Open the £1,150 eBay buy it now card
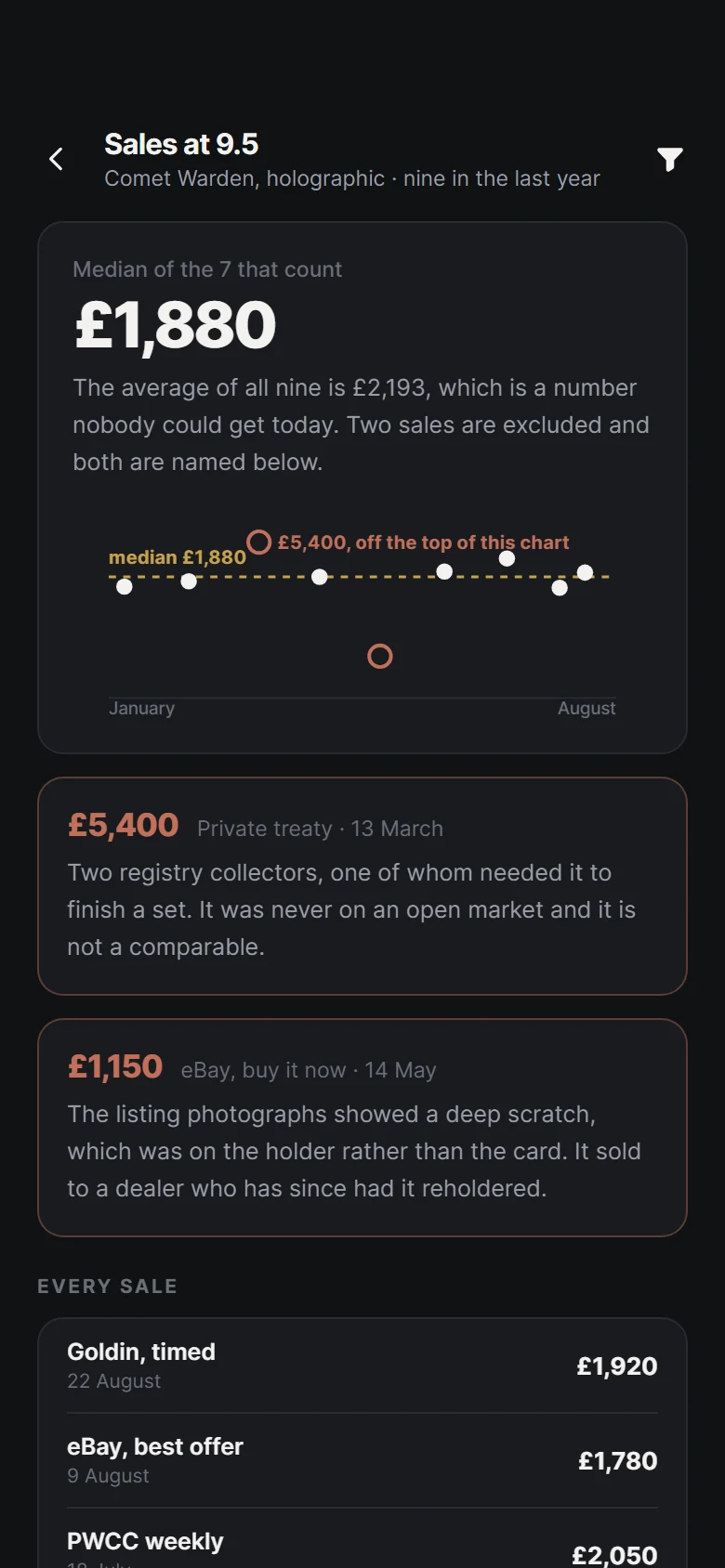 [362, 1128]
